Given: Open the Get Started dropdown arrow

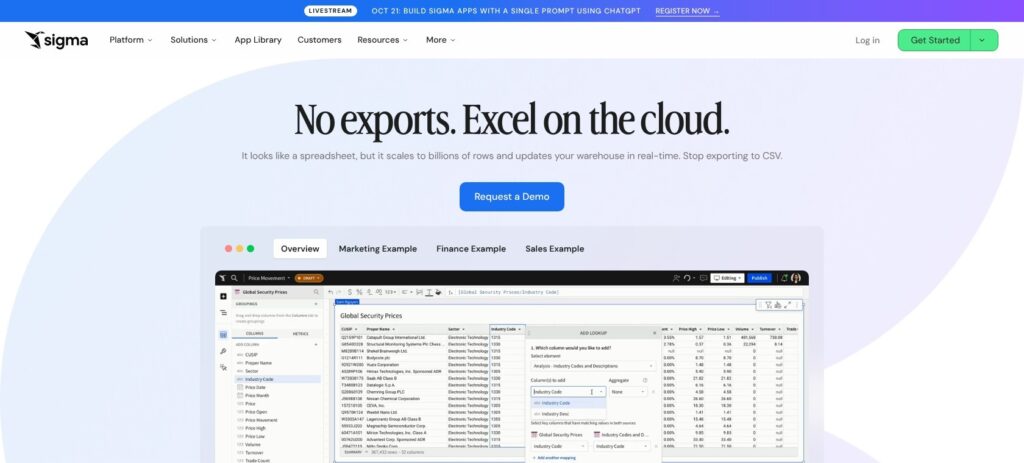Looking at the screenshot, I should click(985, 40).
